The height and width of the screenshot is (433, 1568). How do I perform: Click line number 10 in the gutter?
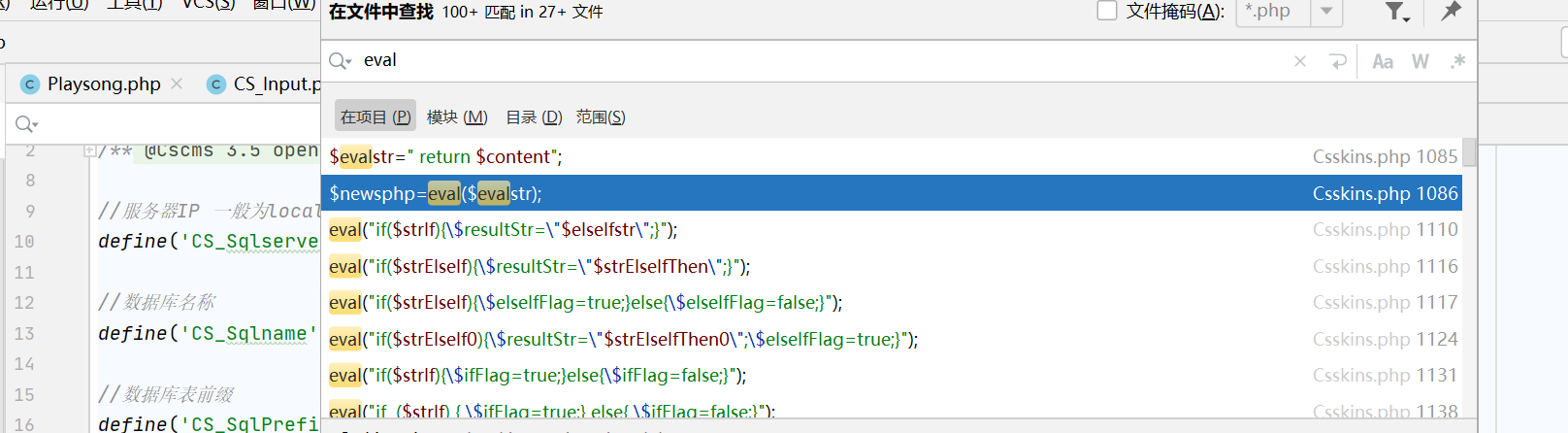tap(24, 242)
